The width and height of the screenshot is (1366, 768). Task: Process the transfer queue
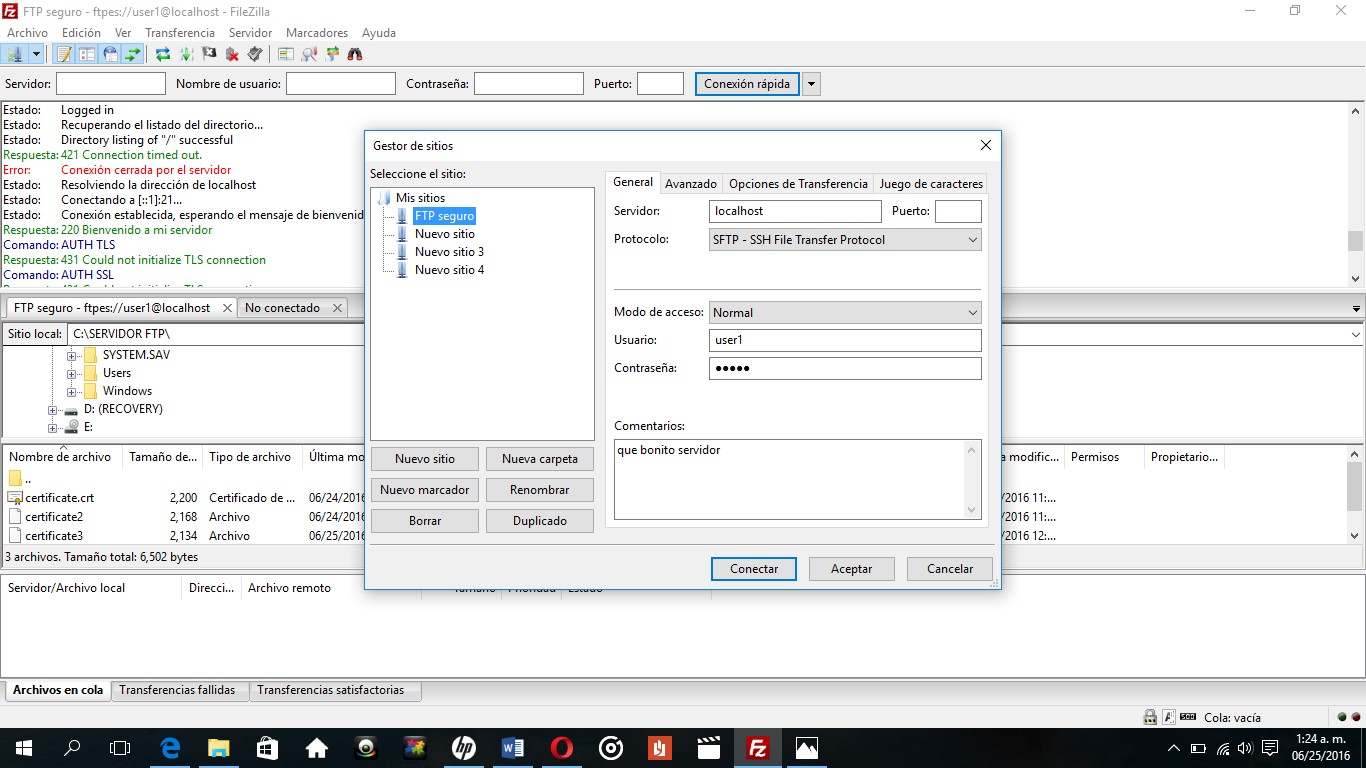pyautogui.click(x=185, y=54)
